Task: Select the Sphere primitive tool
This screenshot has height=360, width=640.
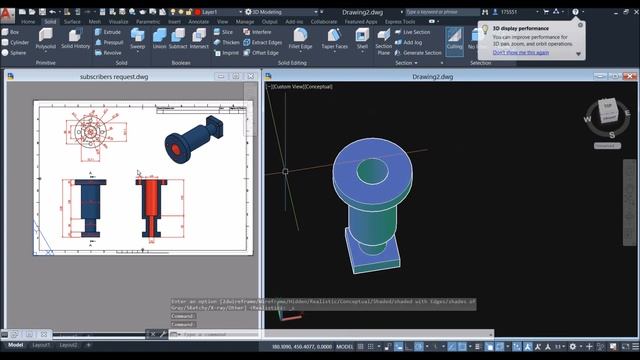Action: [x=14, y=53]
